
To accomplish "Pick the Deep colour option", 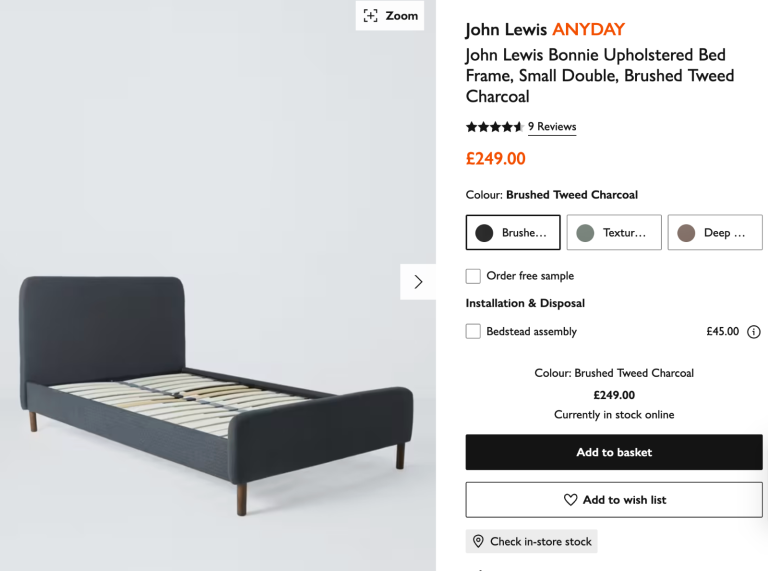I will tap(715, 233).
